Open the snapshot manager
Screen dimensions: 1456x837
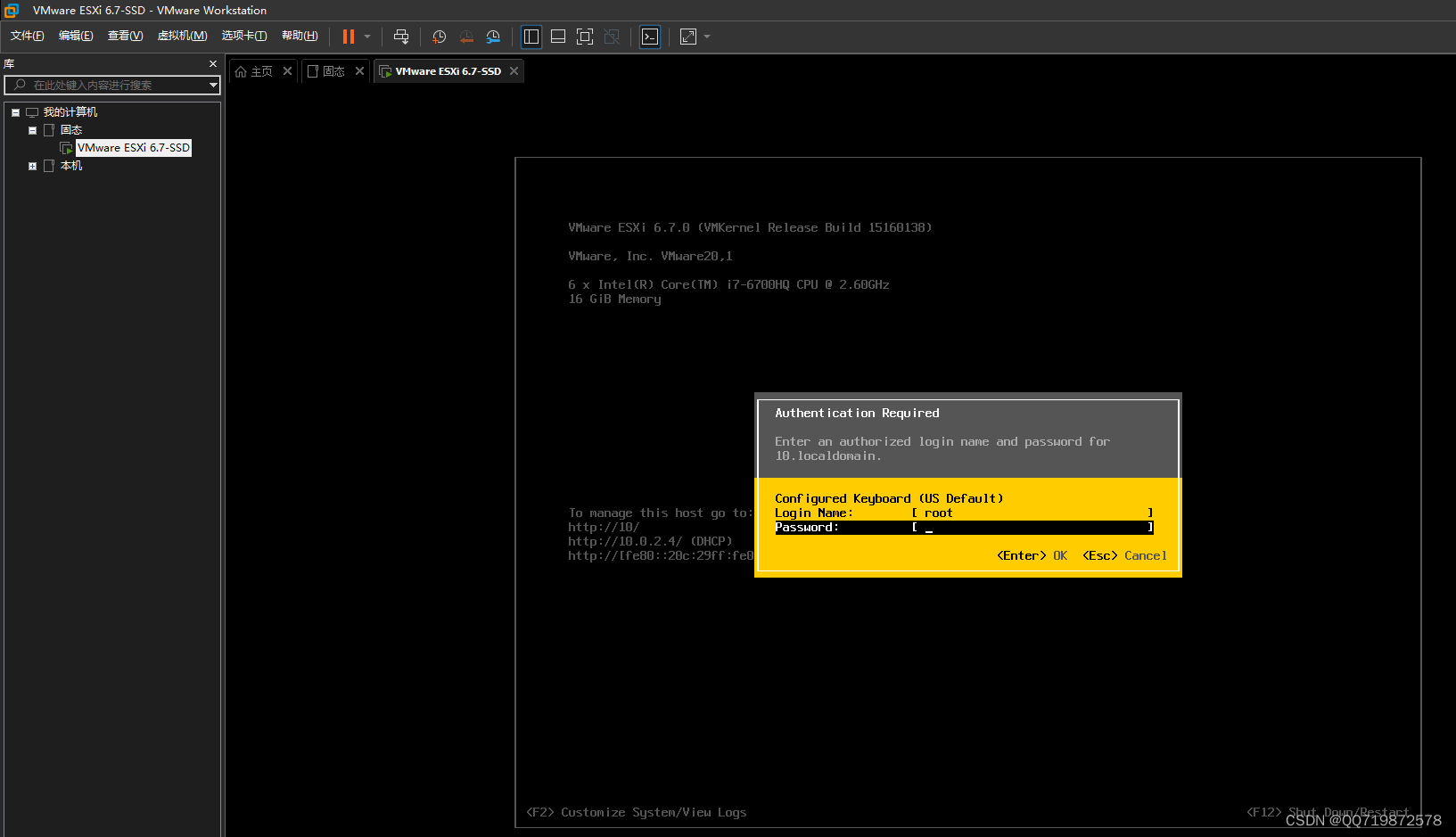click(x=493, y=37)
